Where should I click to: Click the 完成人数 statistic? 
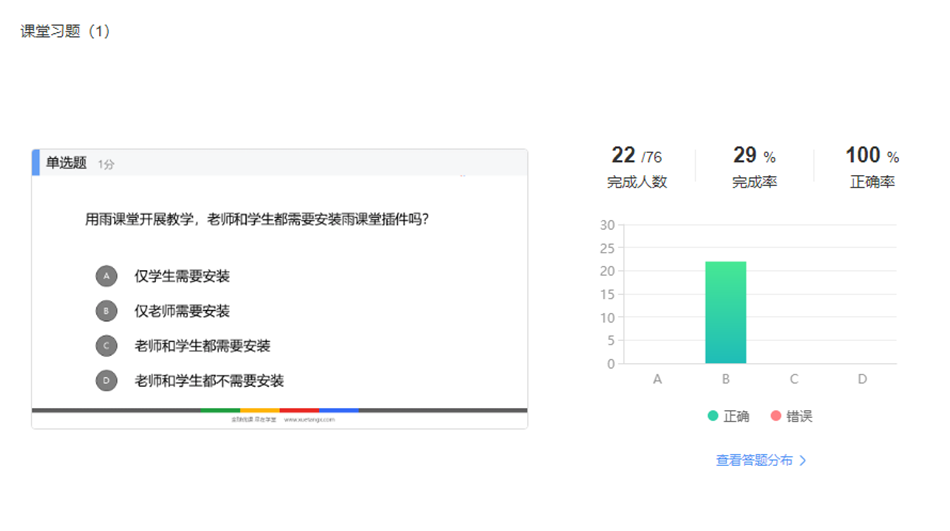(x=637, y=167)
